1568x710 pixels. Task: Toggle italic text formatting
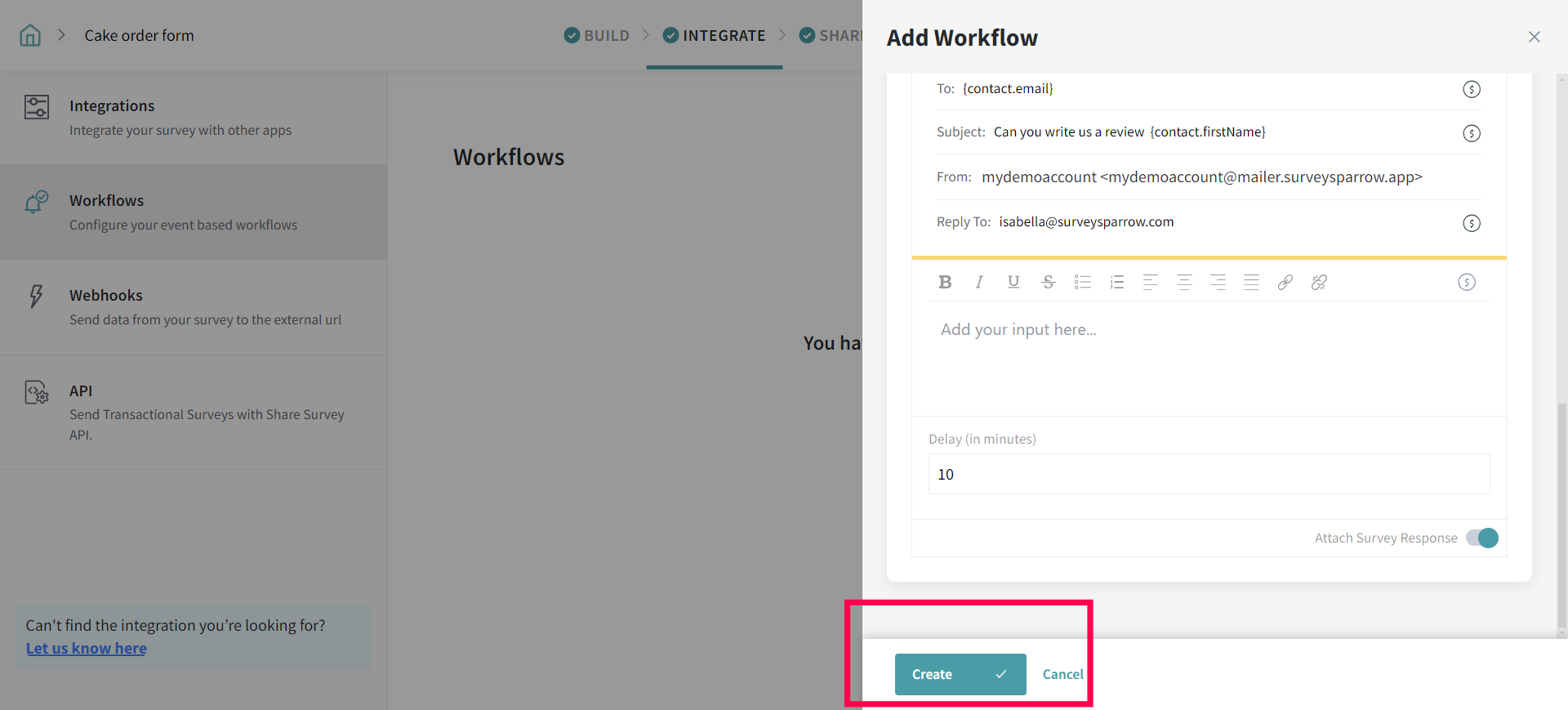(x=978, y=282)
